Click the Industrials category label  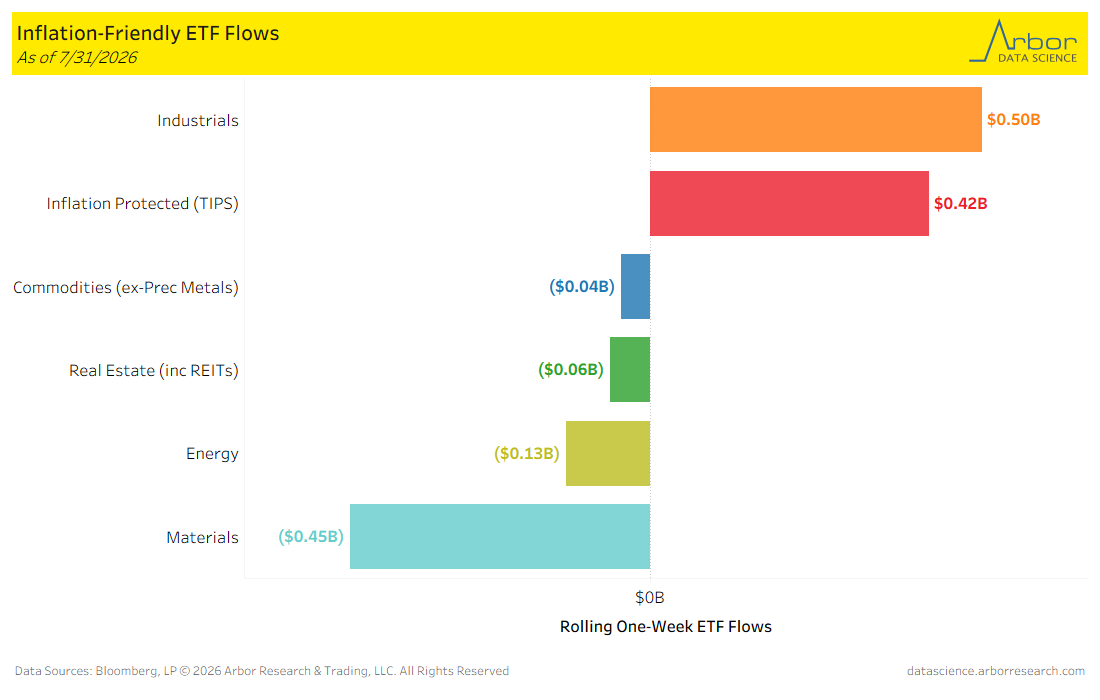(198, 121)
